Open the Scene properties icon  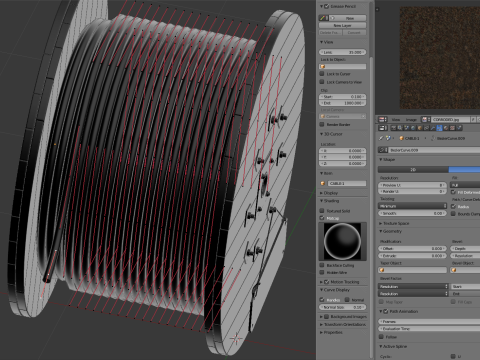406,128
